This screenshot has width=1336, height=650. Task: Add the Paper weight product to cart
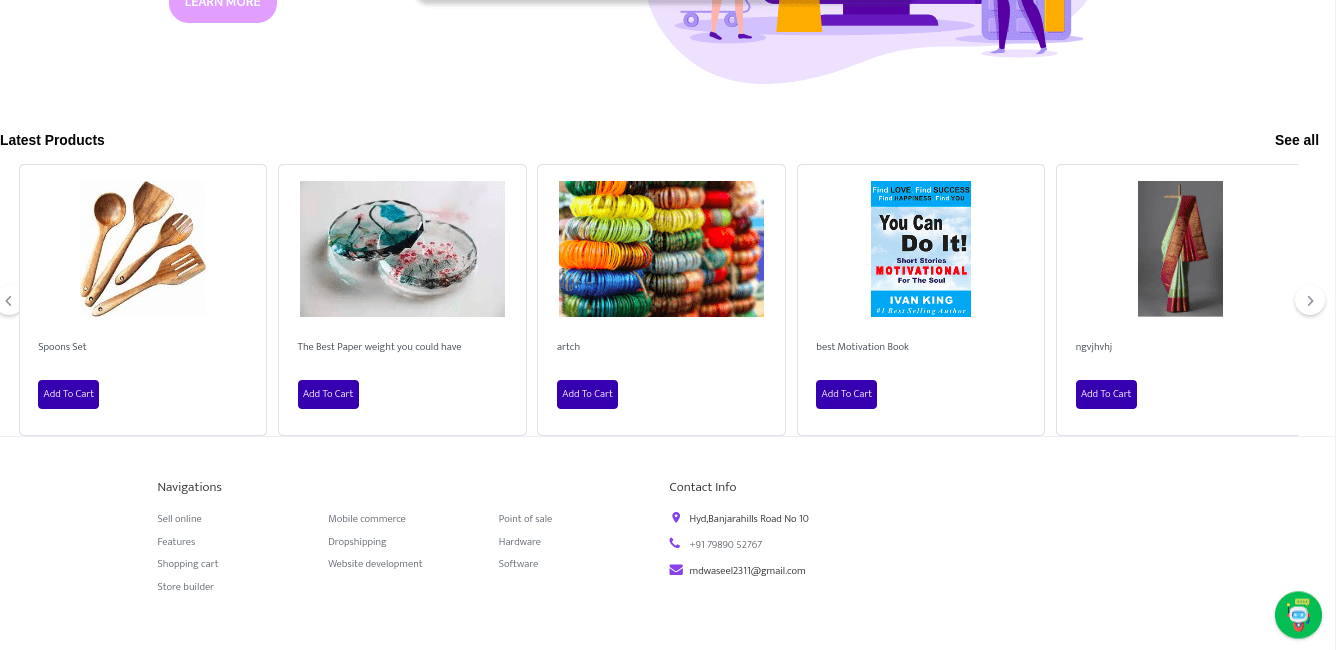(328, 394)
